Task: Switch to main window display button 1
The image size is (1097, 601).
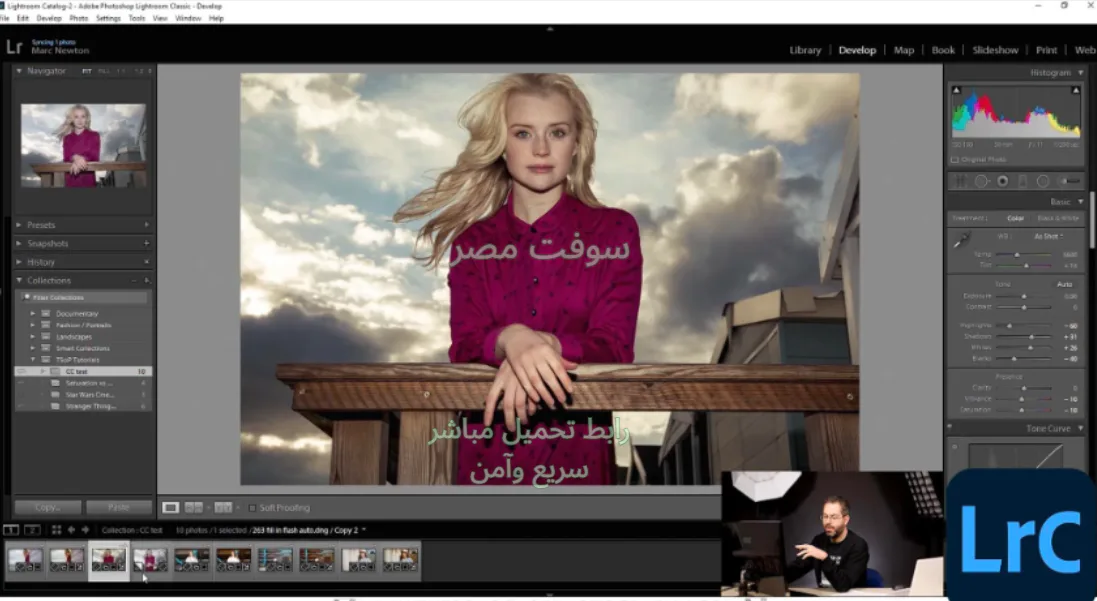Action: pyautogui.click(x=11, y=530)
